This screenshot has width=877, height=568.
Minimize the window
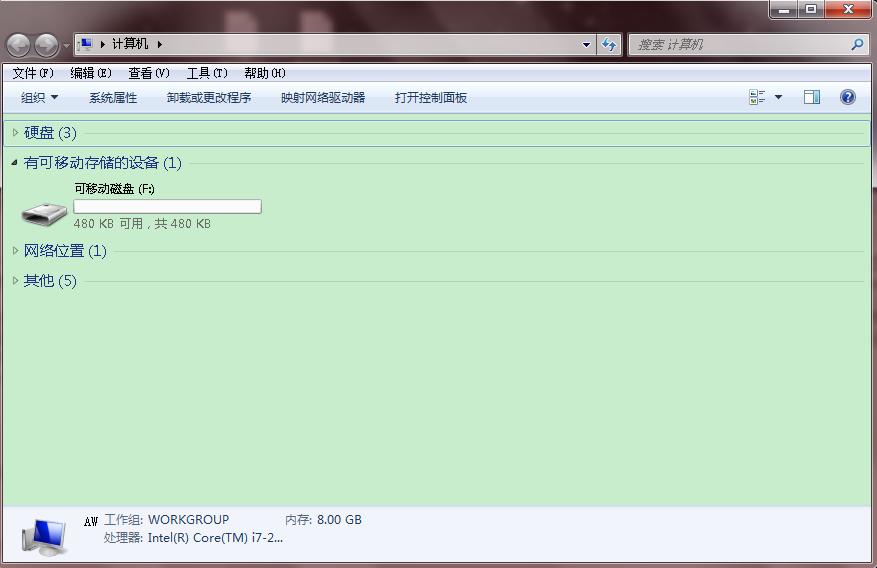point(783,10)
